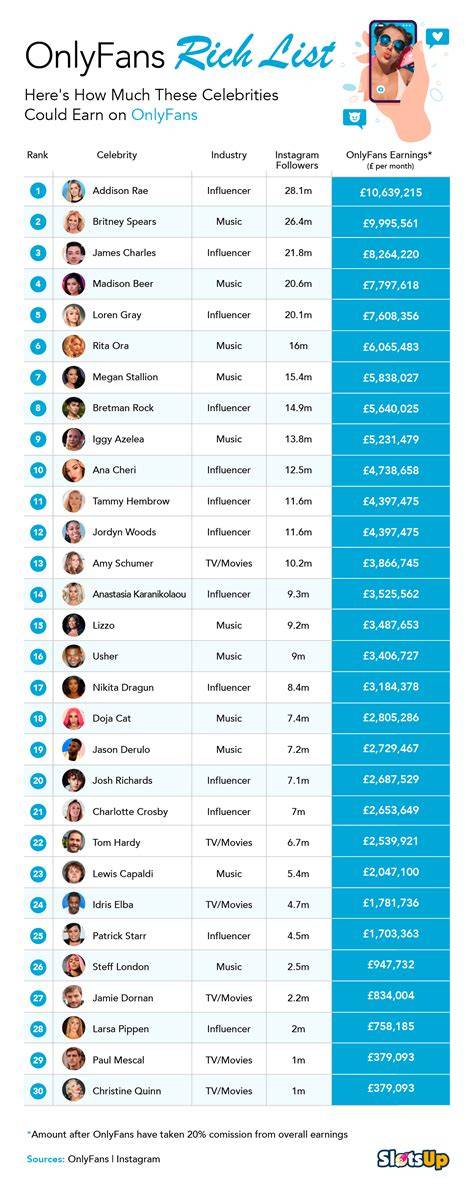Click rank 1 number badge

click(38, 190)
